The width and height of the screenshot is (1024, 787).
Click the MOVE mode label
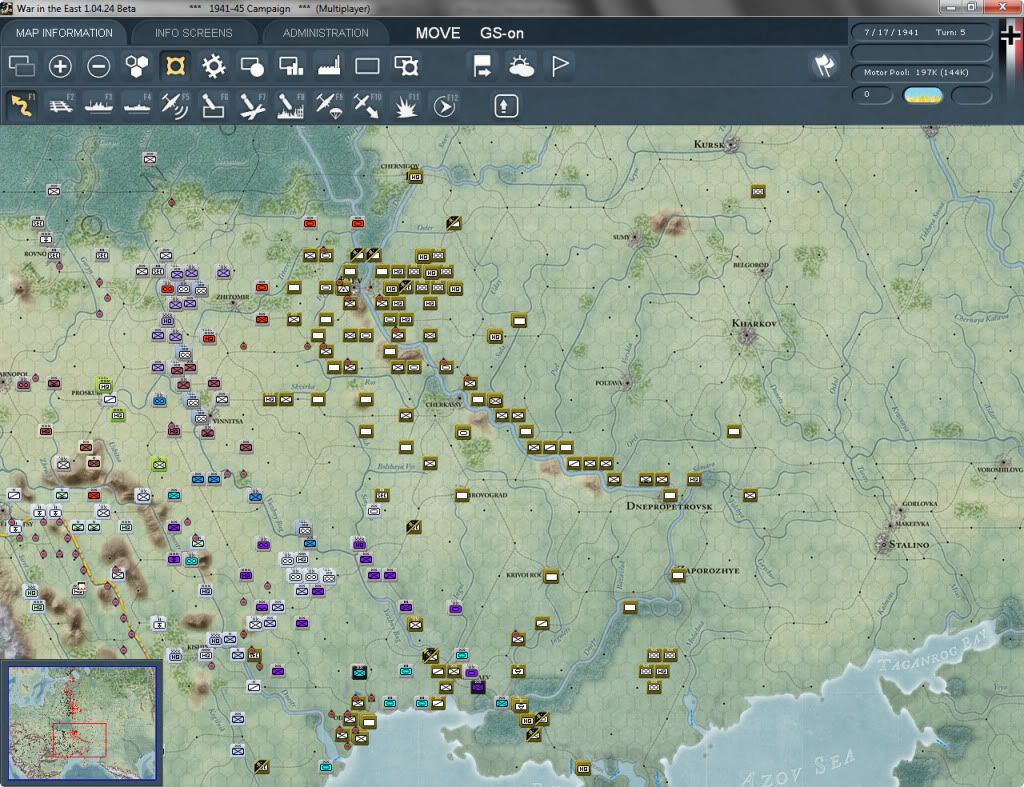[438, 33]
